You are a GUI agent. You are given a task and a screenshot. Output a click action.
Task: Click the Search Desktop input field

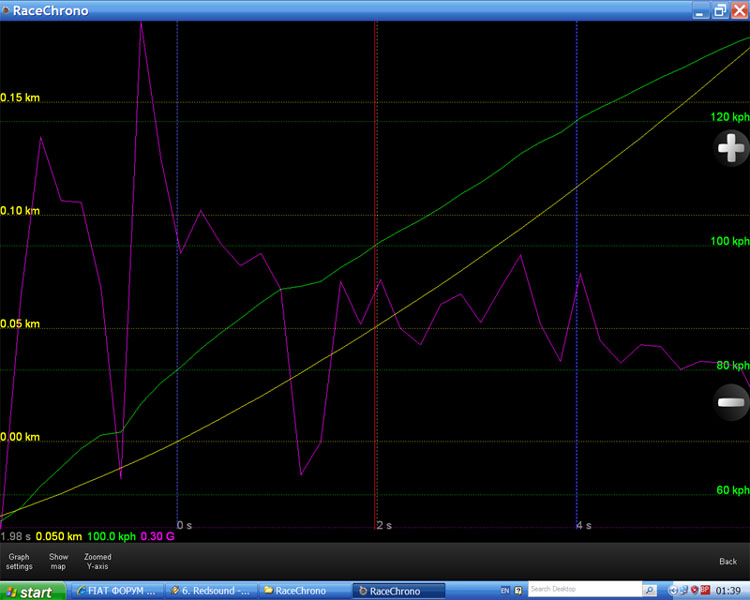click(x=583, y=590)
